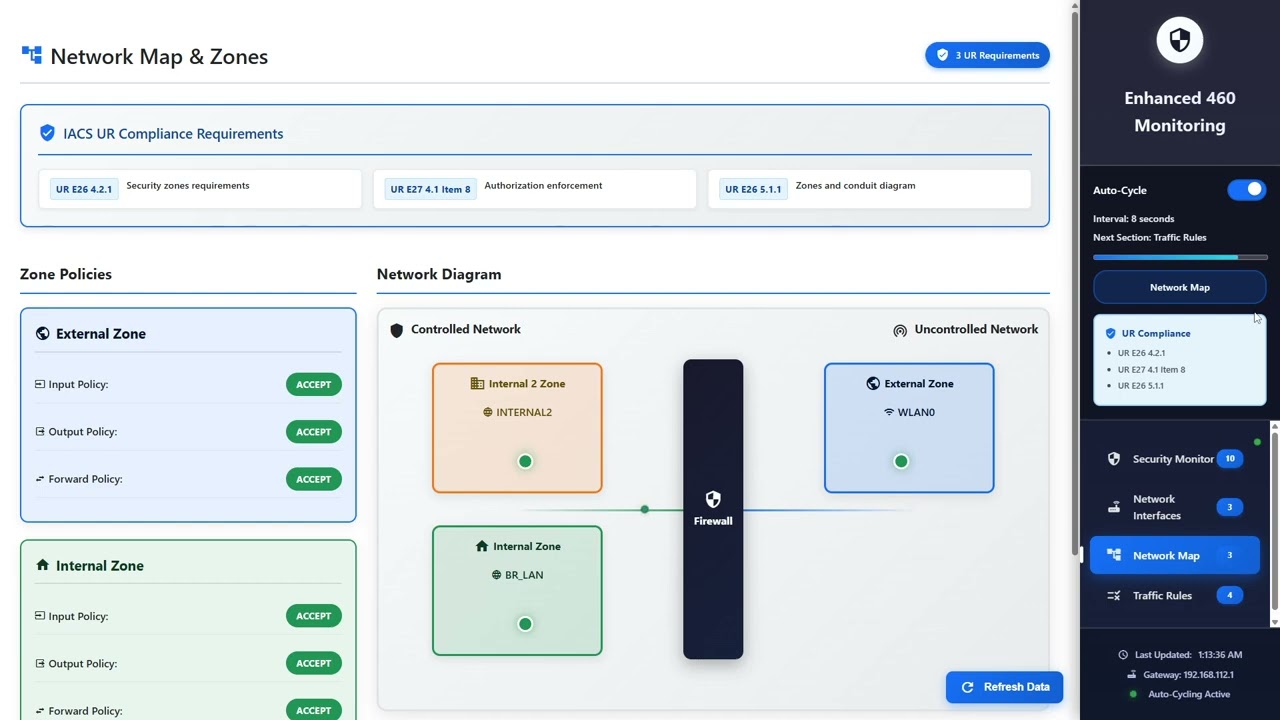Viewport: 1280px width, 720px height.
Task: Click the BR_LAN interface icon
Action: coord(496,575)
